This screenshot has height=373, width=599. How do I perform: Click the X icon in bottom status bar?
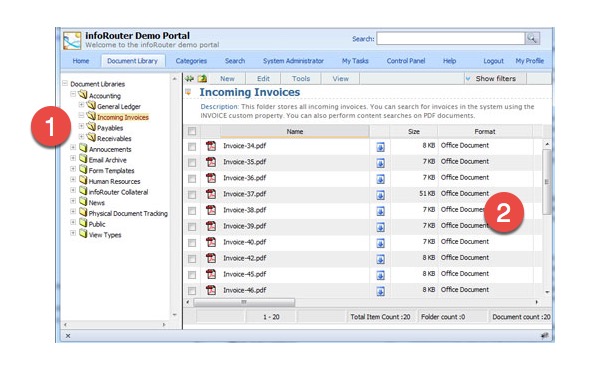point(68,336)
